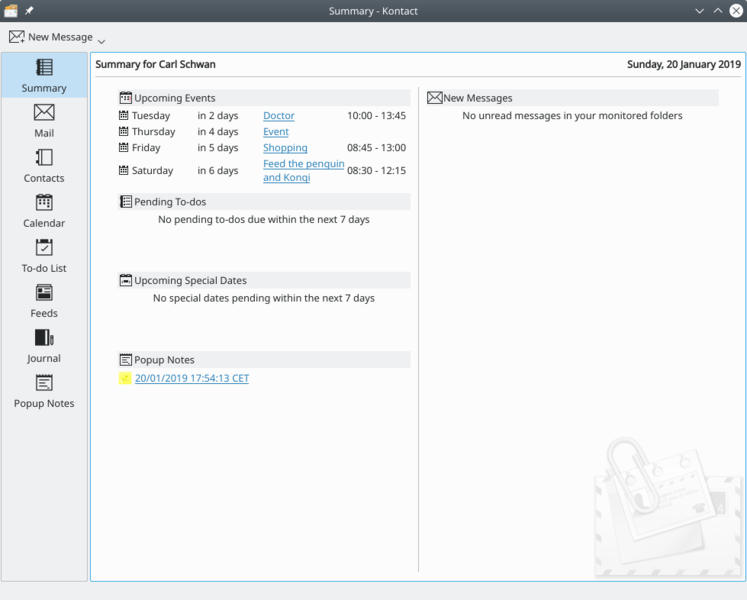The width and height of the screenshot is (747, 600).
Task: Click the yellow note icon in Popup Notes
Action: tap(125, 378)
